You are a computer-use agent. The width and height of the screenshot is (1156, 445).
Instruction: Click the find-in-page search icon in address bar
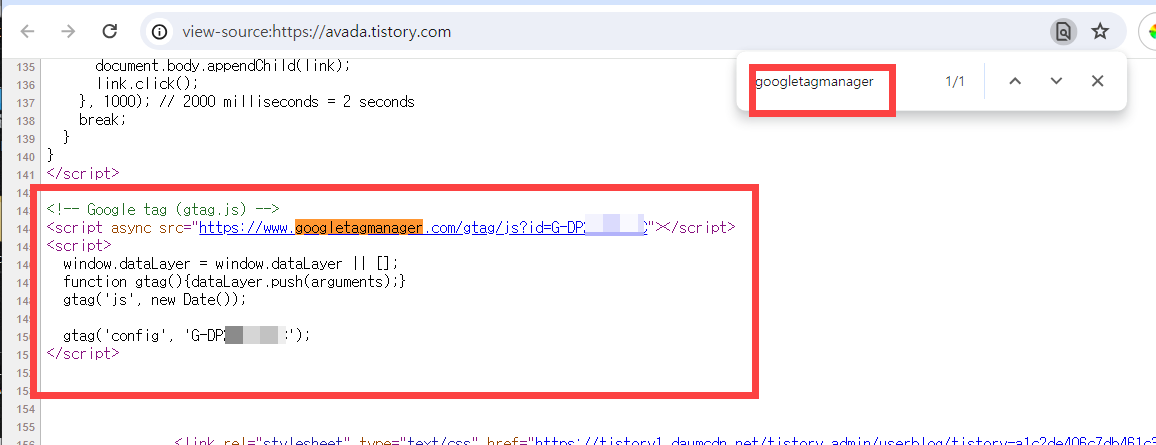coord(1062,32)
